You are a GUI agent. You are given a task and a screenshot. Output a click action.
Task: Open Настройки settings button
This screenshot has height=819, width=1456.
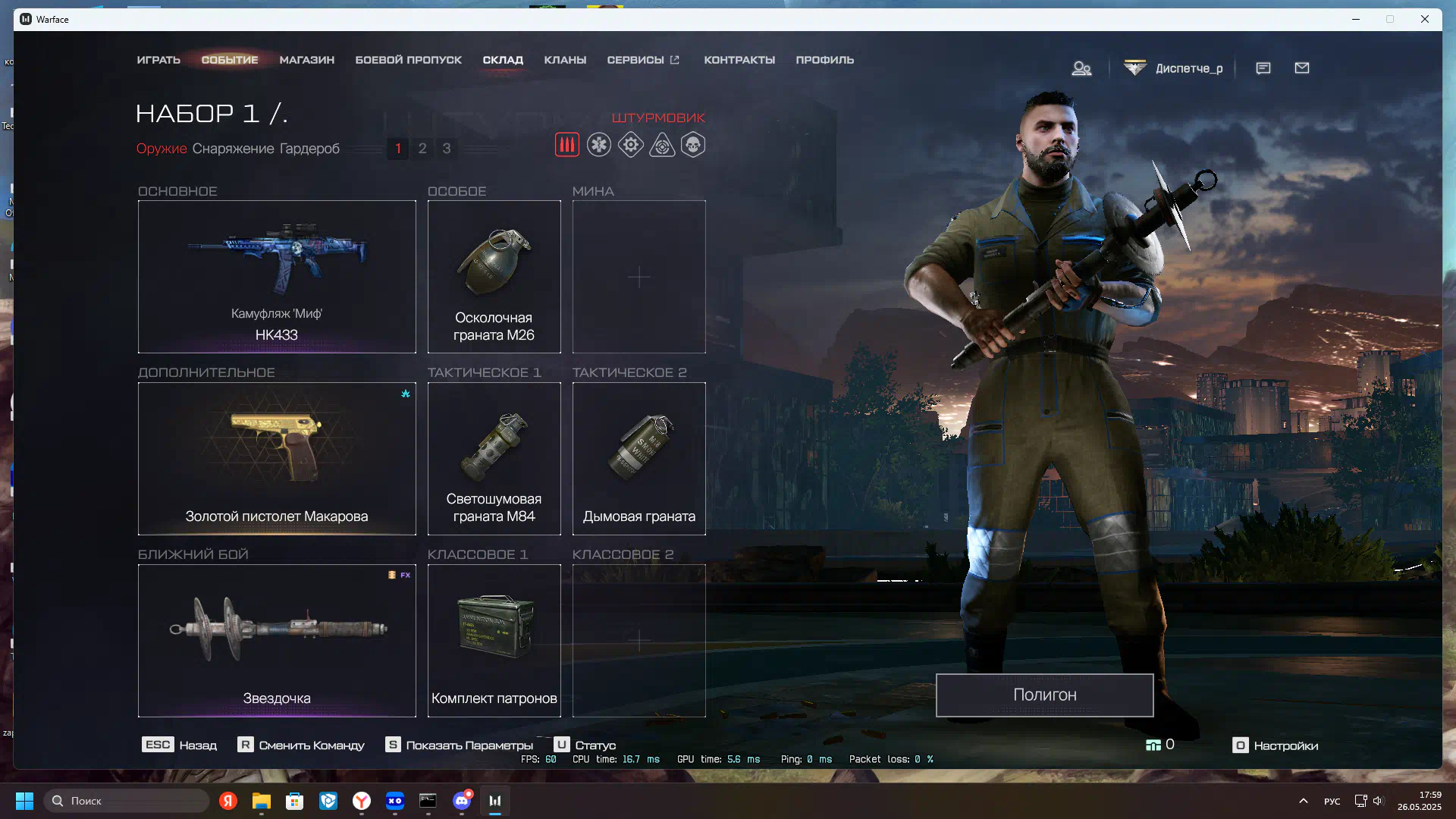tap(1276, 745)
